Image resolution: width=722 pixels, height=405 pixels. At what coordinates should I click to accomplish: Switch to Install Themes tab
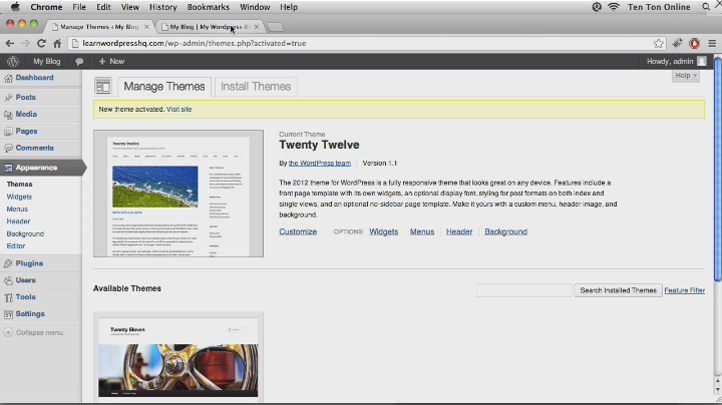pyautogui.click(x=256, y=87)
